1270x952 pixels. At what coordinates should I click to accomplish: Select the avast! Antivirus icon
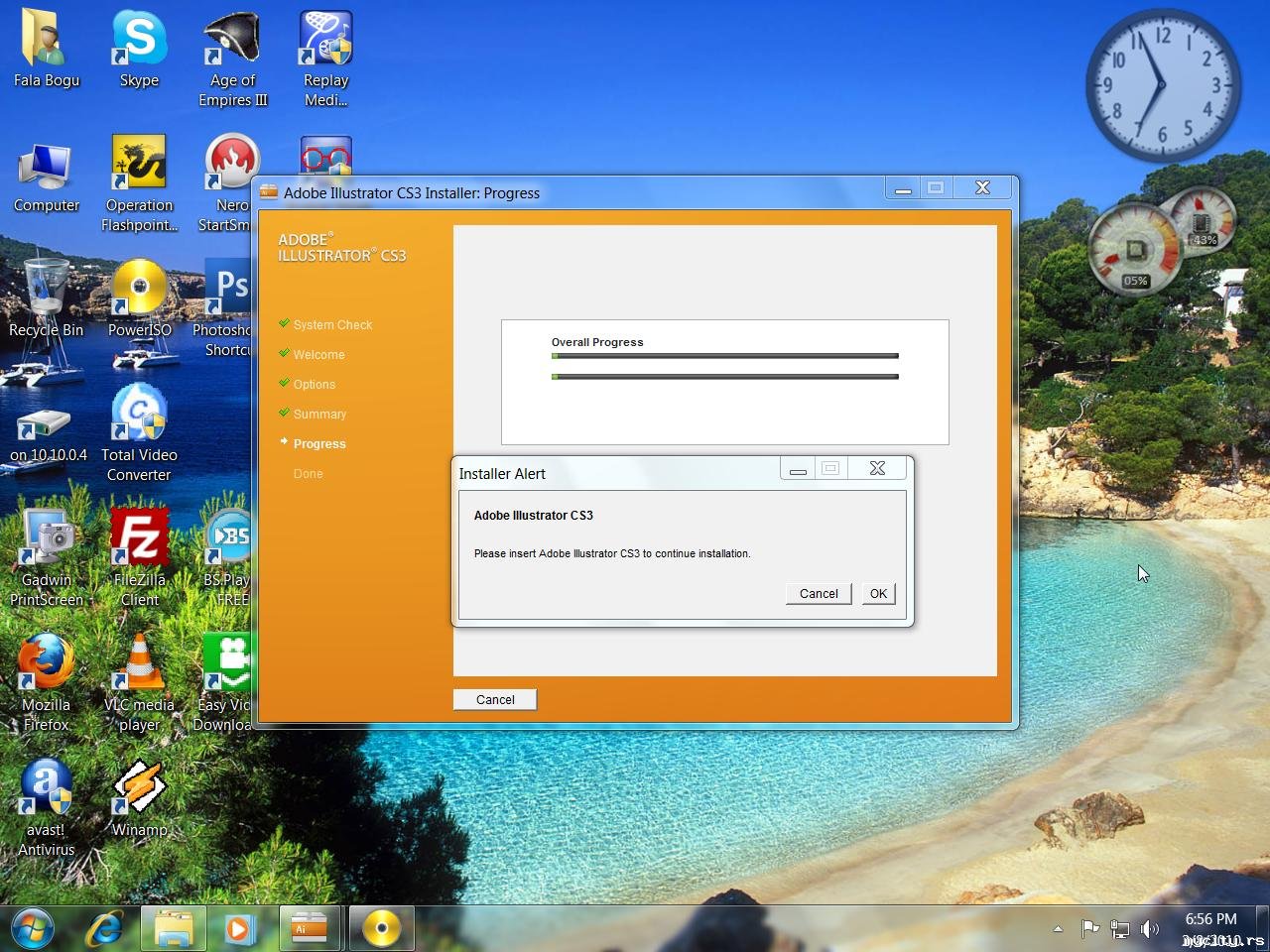[x=46, y=807]
